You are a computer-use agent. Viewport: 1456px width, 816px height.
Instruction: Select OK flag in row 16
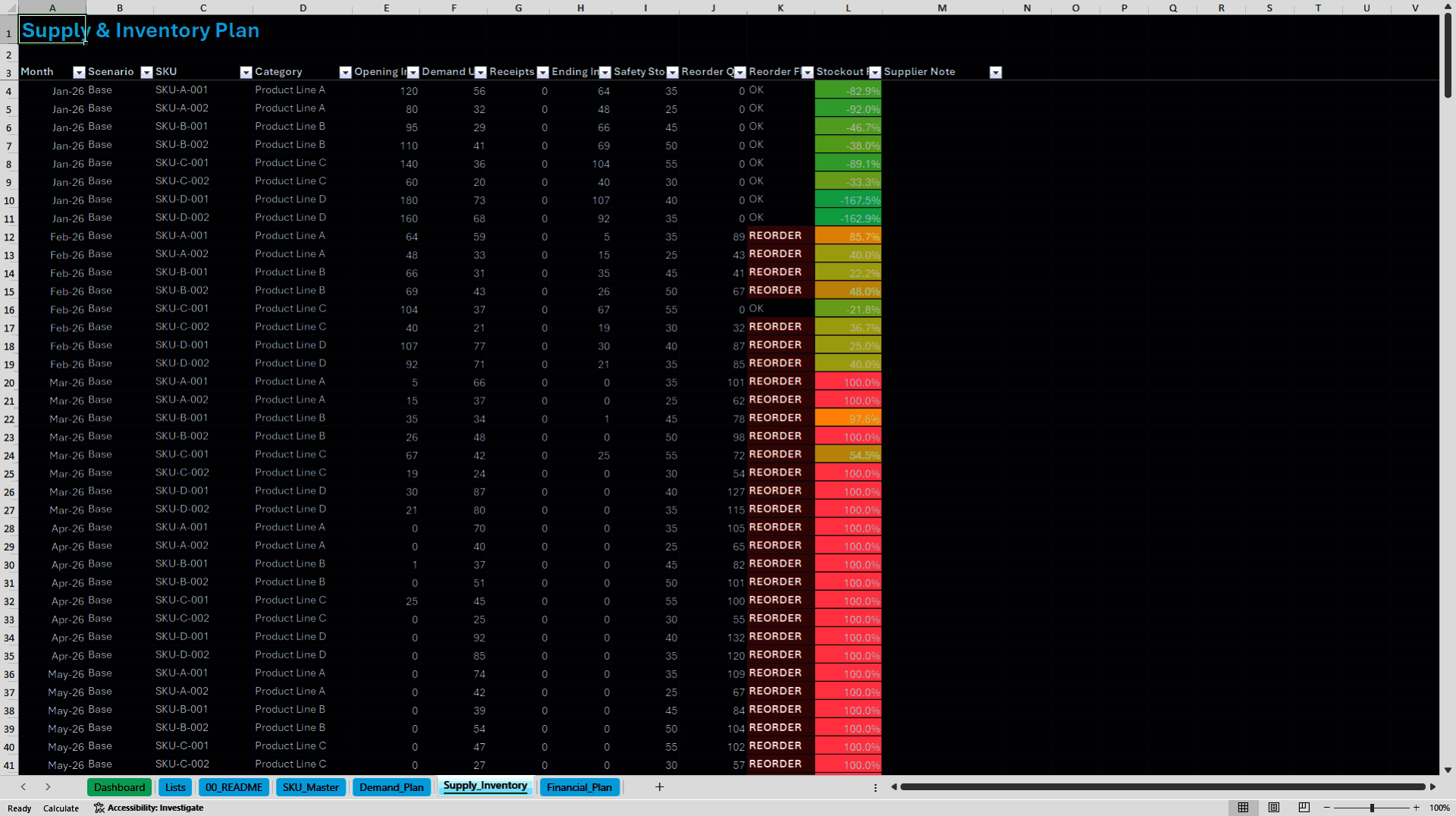780,309
